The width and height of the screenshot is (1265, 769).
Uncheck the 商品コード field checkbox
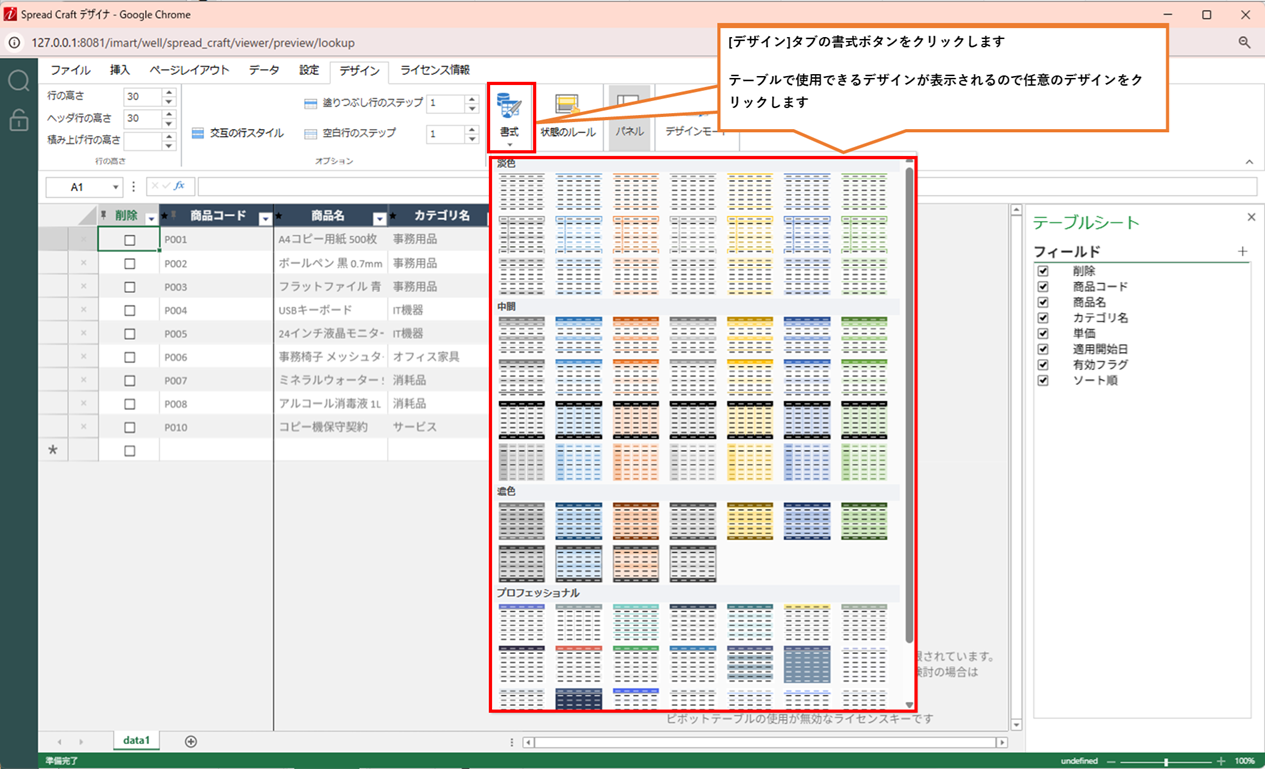[x=1043, y=287]
